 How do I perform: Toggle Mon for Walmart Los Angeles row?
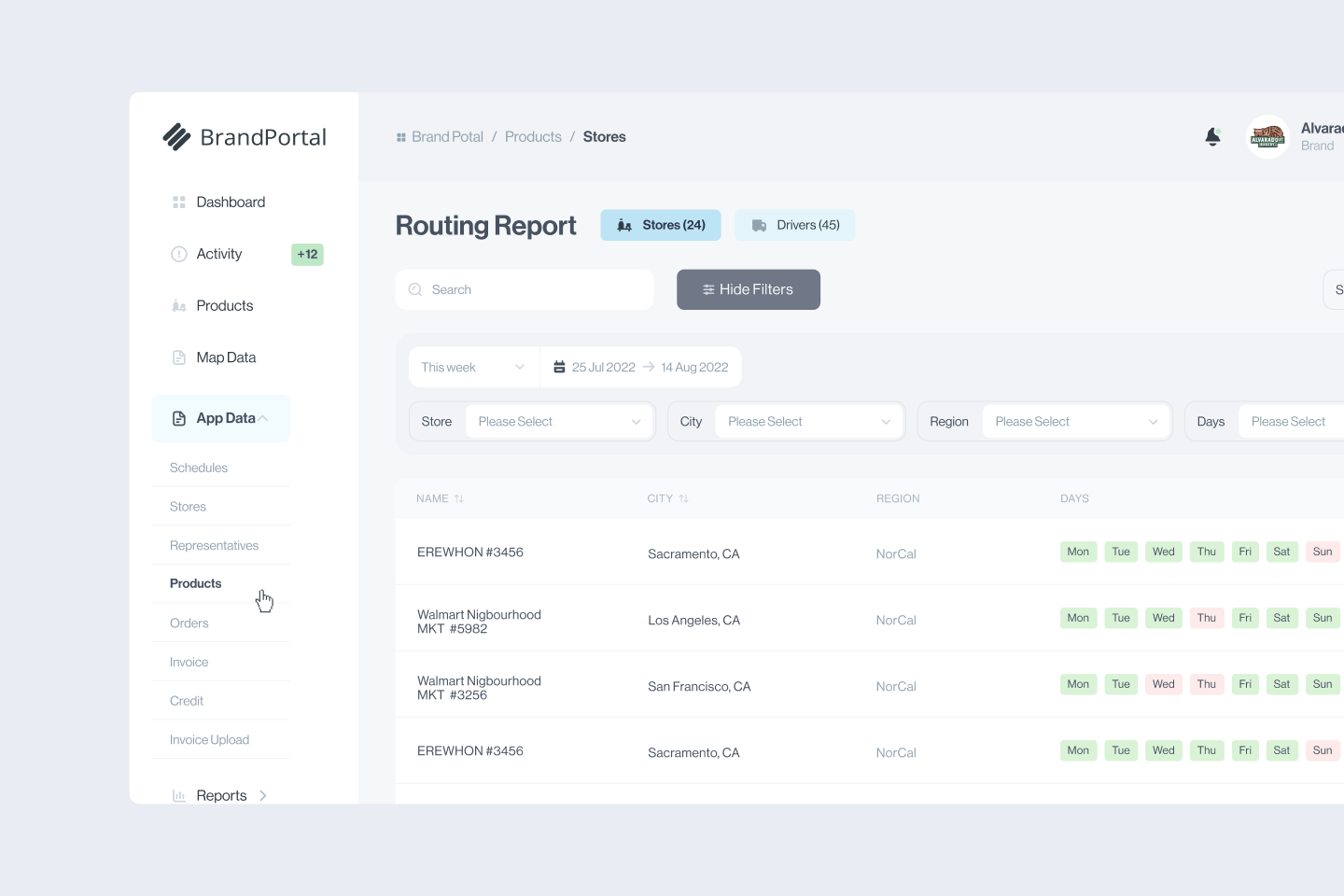tap(1078, 618)
